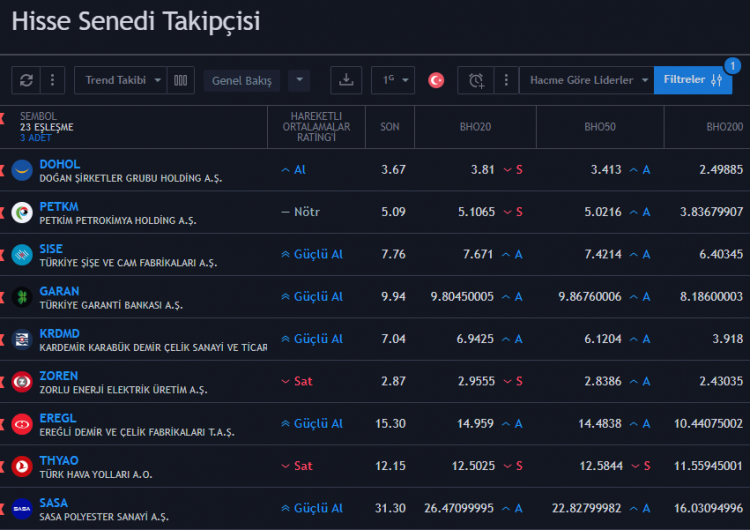The image size is (750, 530).
Task: Click the 'Güçlü Al' rating for SASA
Action: tap(312, 508)
